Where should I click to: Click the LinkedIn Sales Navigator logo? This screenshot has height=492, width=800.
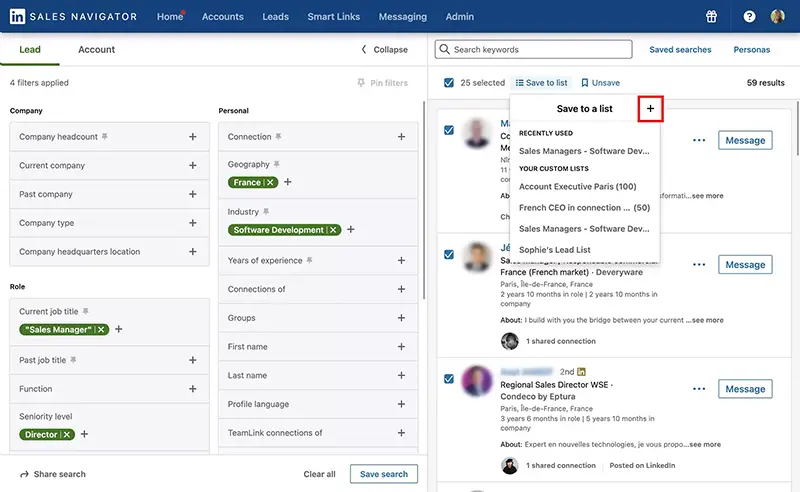(73, 16)
